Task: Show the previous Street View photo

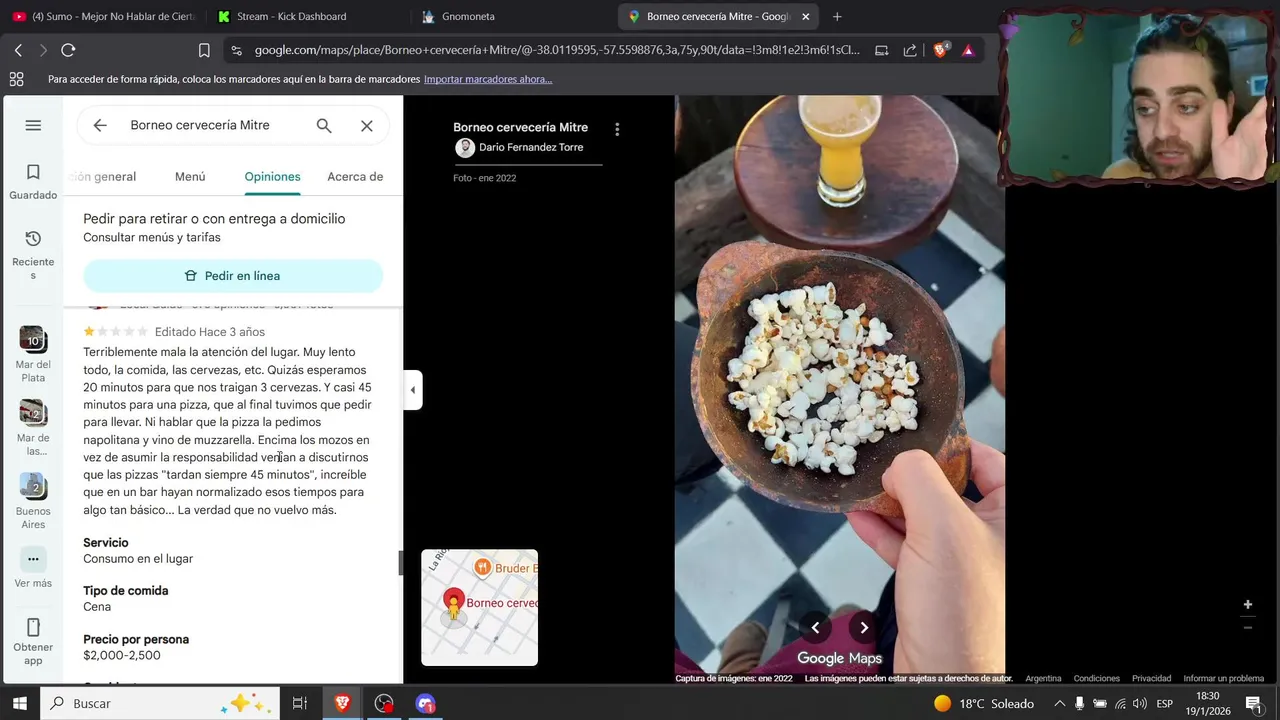Action: [x=815, y=628]
